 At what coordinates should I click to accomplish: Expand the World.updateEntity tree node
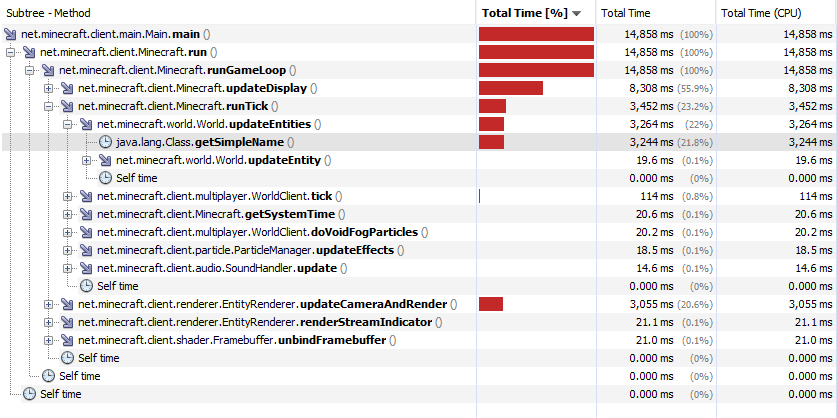86,160
